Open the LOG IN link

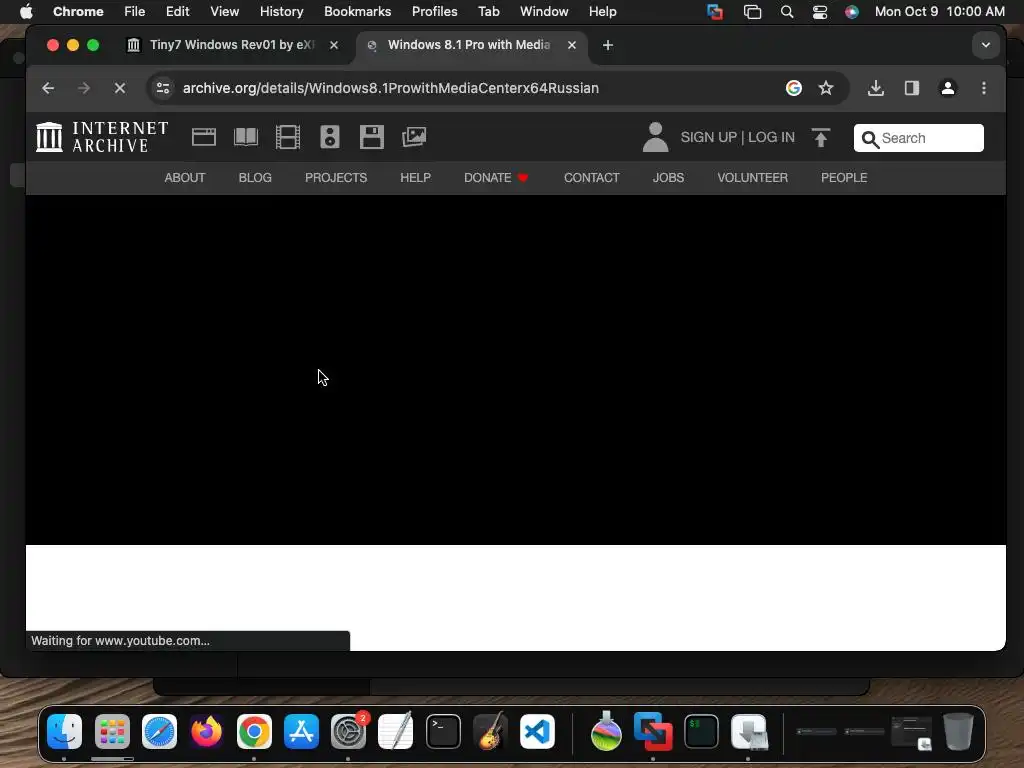coord(771,137)
